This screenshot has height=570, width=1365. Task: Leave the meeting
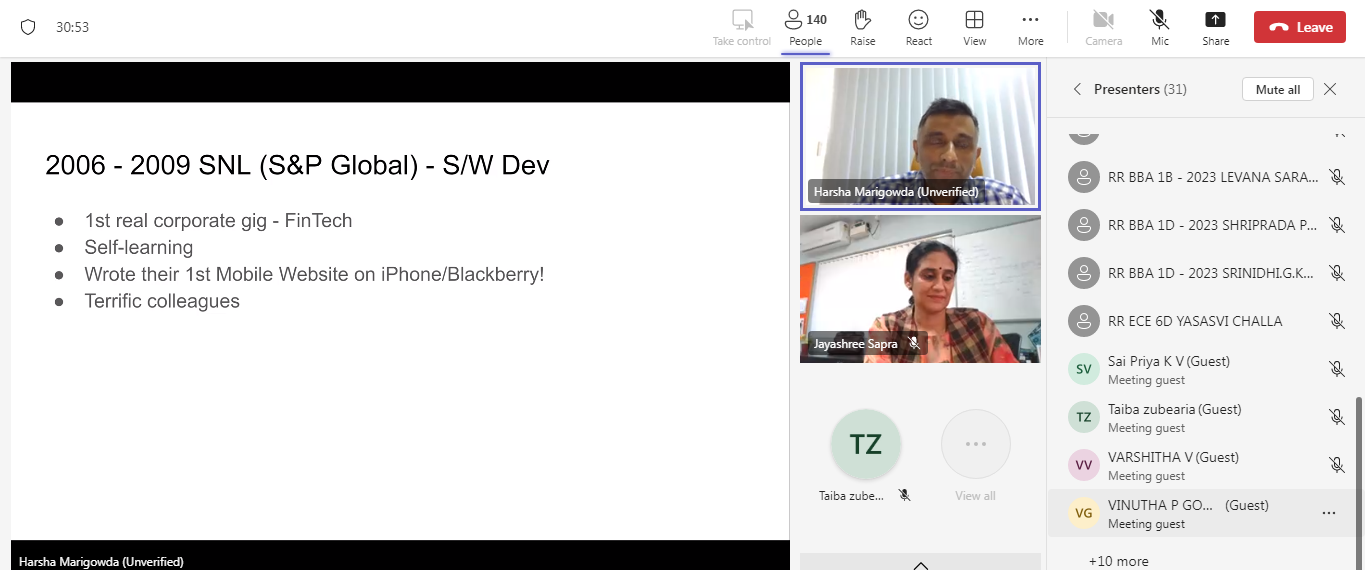pyautogui.click(x=1300, y=27)
